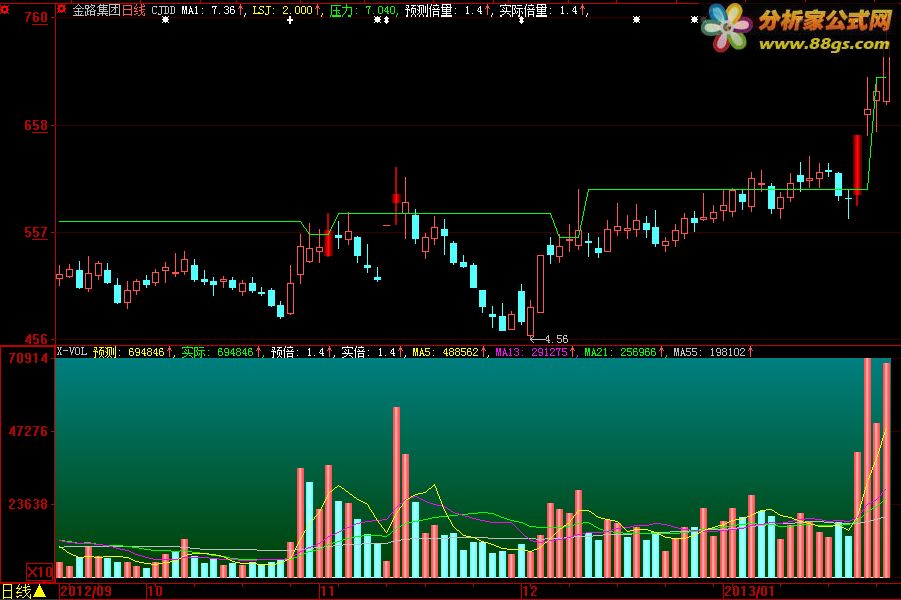Click the X10 volume scale box
Screen dimensions: 901x600
point(40,572)
